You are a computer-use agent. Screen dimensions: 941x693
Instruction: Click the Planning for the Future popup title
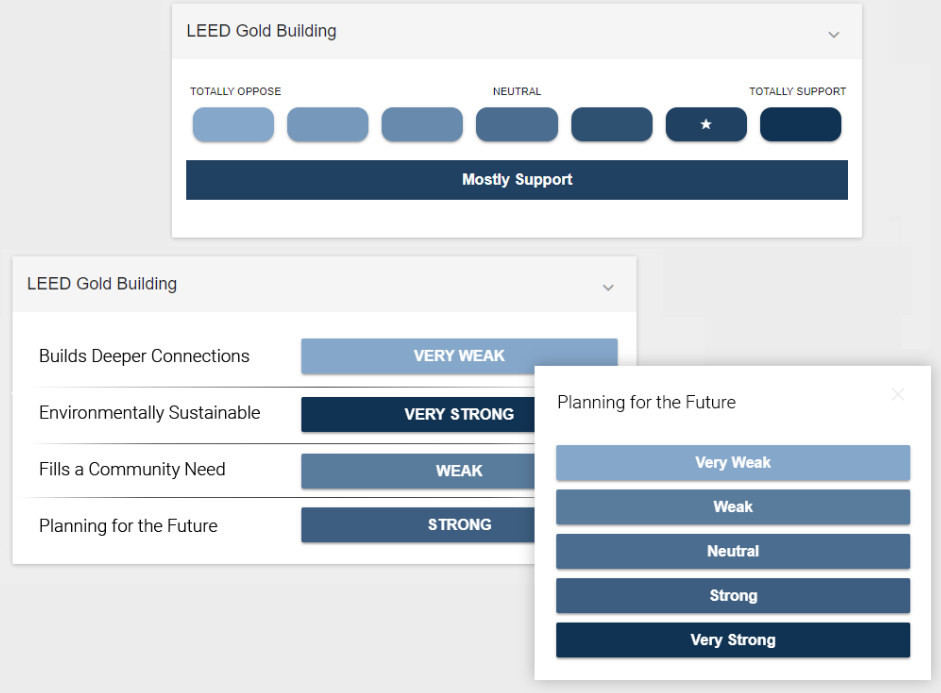[646, 402]
